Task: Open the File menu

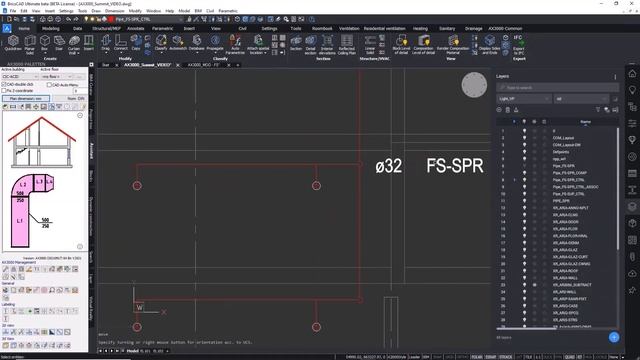Action: [x=13, y=11]
